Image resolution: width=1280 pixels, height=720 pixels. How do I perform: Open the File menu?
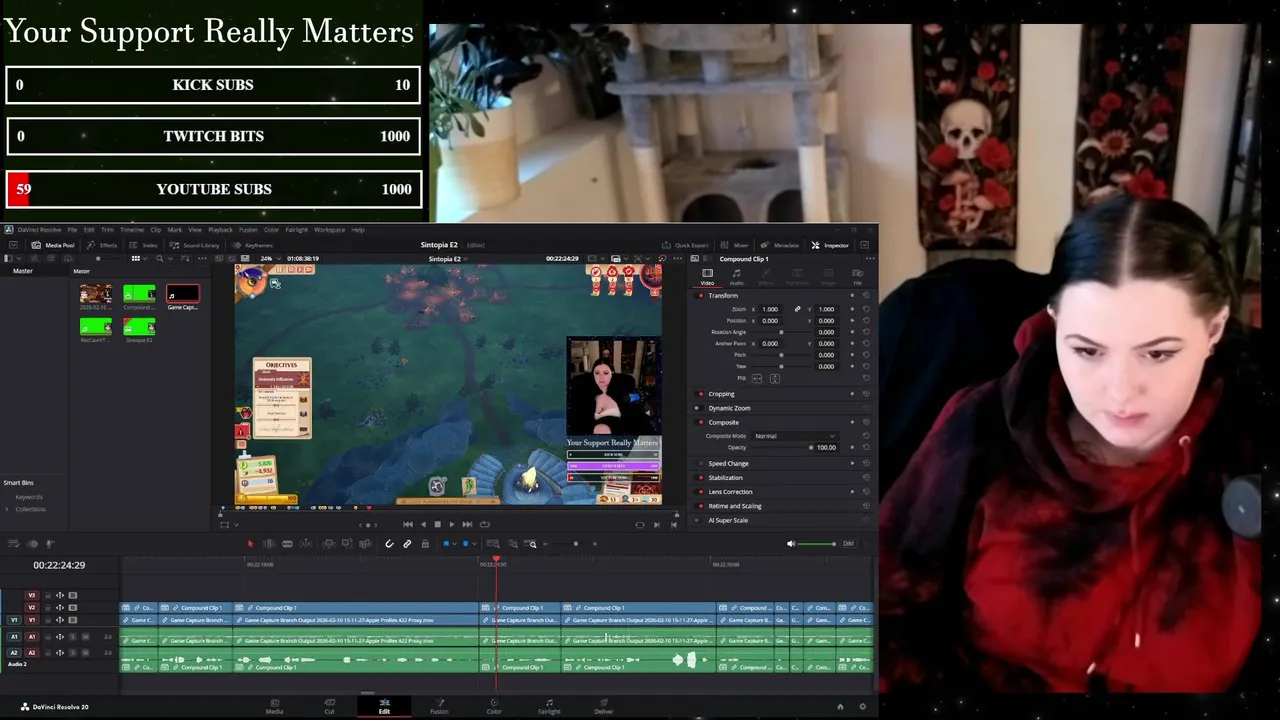point(72,230)
